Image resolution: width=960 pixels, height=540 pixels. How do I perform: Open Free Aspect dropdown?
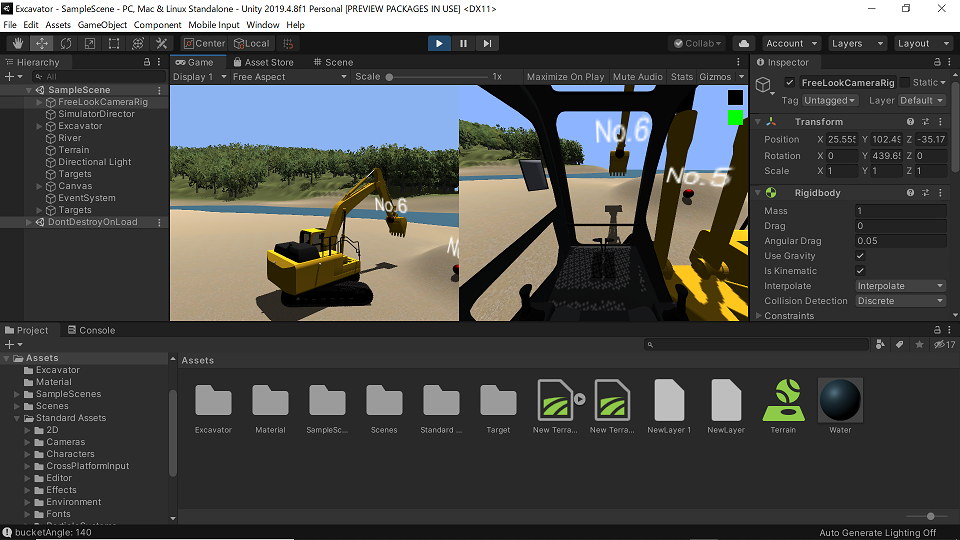pos(290,77)
